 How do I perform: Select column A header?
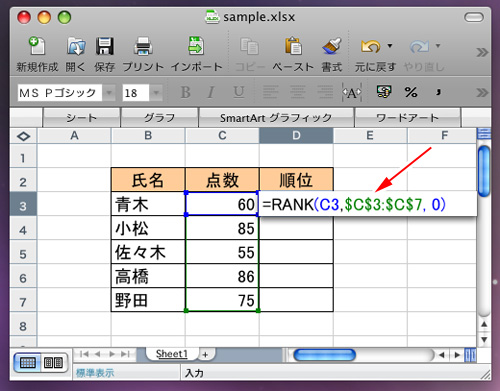coord(74,136)
